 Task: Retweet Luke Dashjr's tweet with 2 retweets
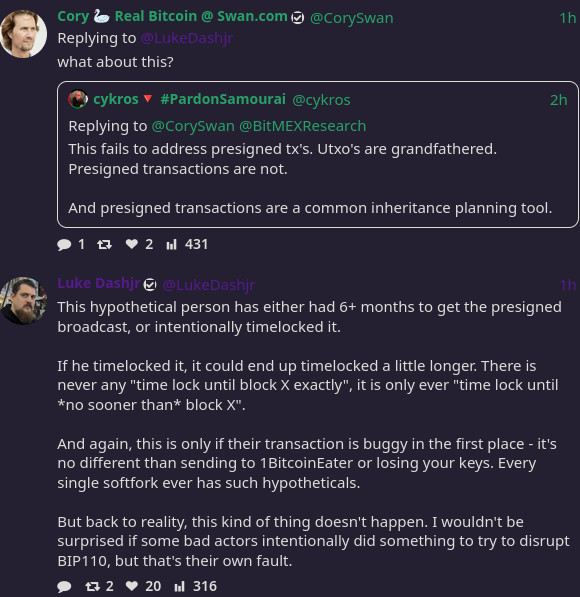93,586
